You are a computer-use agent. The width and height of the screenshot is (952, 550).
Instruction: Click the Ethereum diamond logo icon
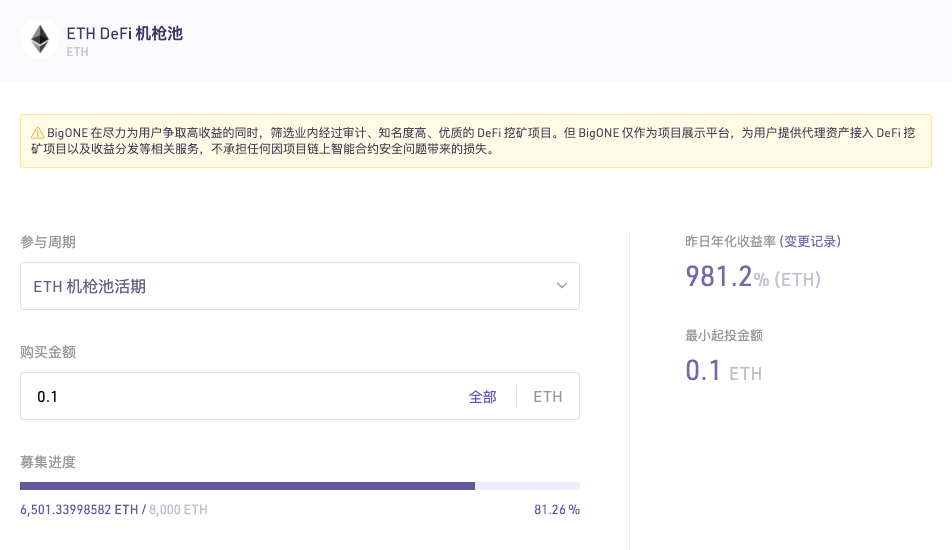tap(40, 39)
